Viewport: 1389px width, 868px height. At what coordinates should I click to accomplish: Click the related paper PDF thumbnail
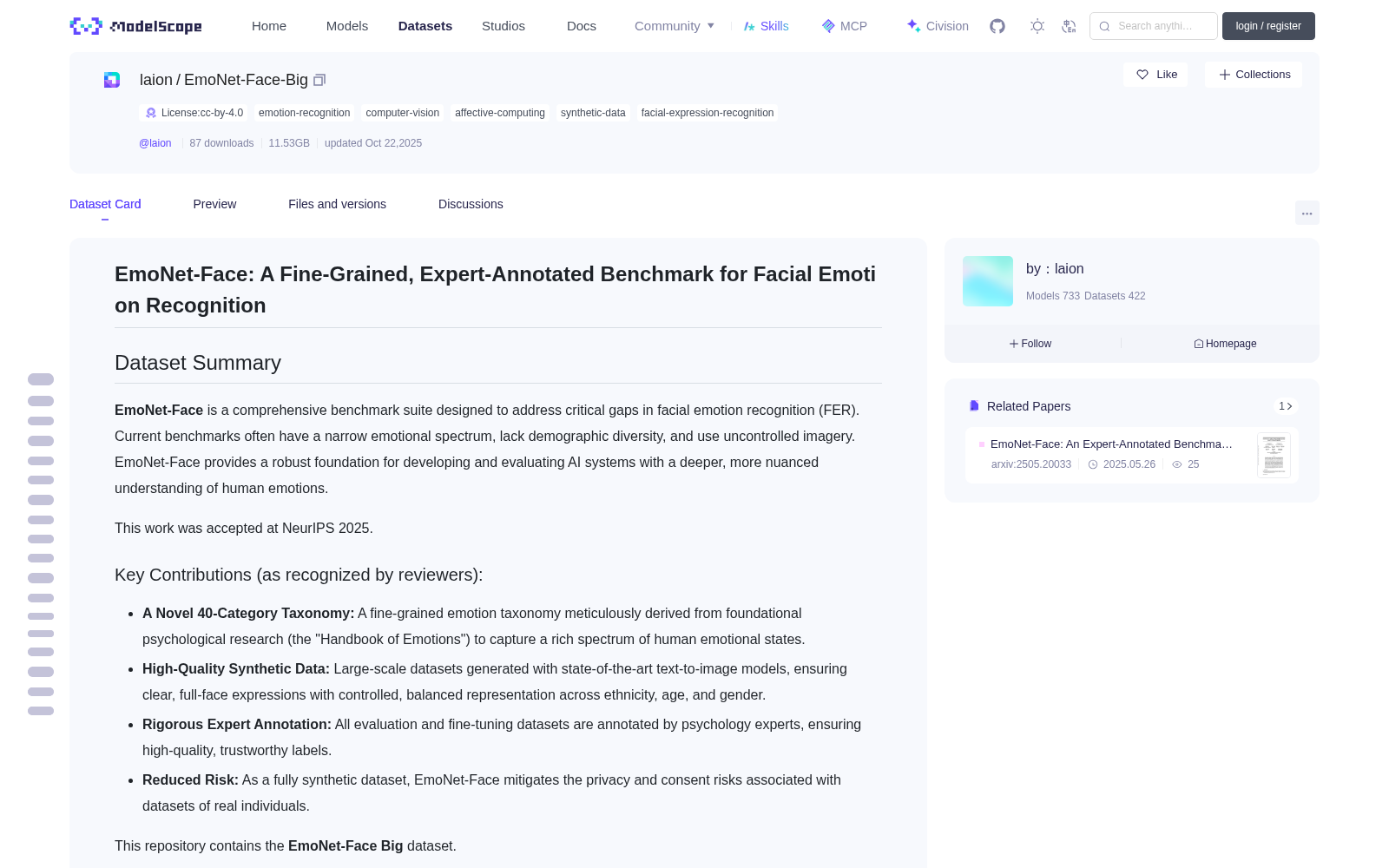(1274, 455)
